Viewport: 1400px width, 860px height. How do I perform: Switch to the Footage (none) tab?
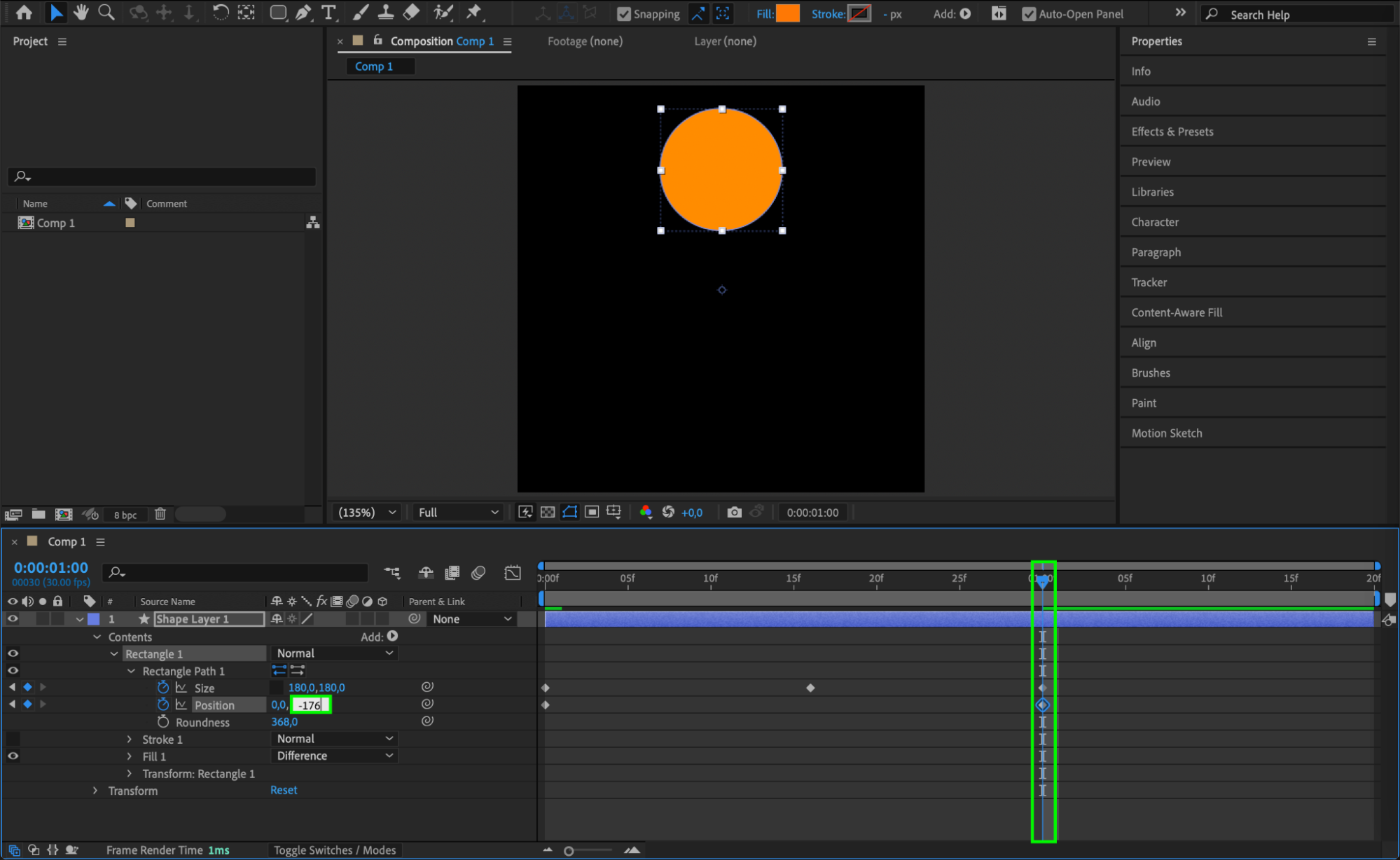click(x=584, y=41)
